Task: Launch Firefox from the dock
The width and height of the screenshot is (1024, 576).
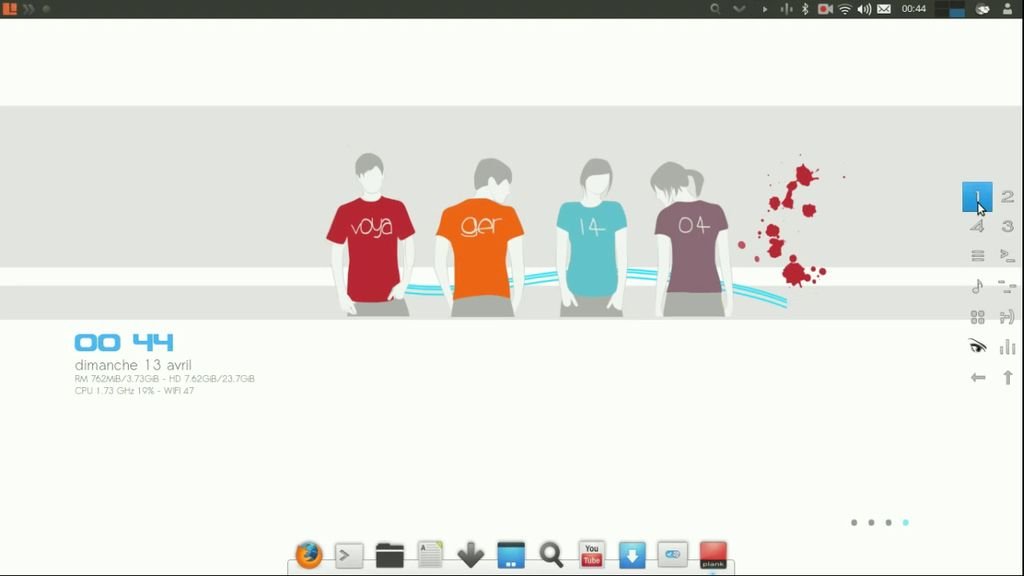Action: tap(308, 554)
